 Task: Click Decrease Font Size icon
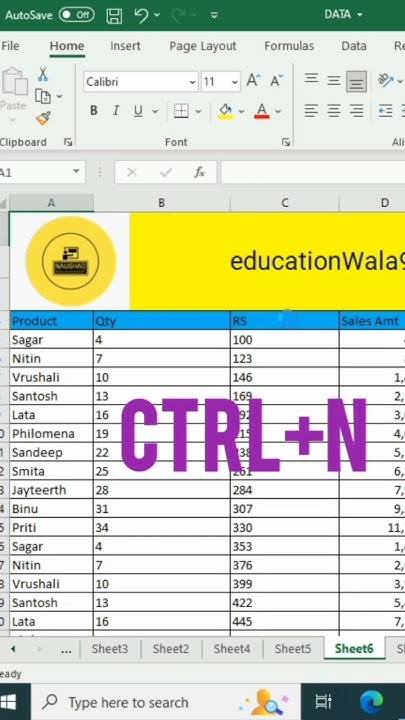276,81
